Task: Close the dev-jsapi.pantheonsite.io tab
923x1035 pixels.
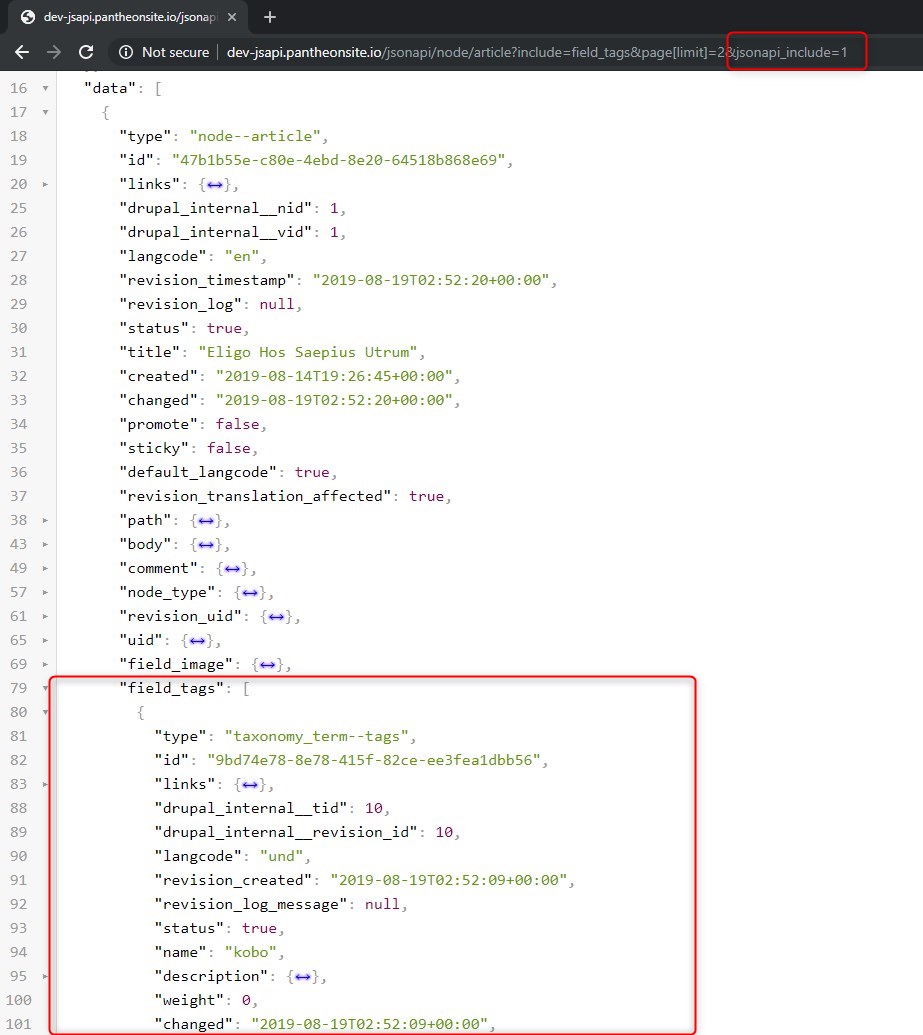Action: (x=232, y=17)
